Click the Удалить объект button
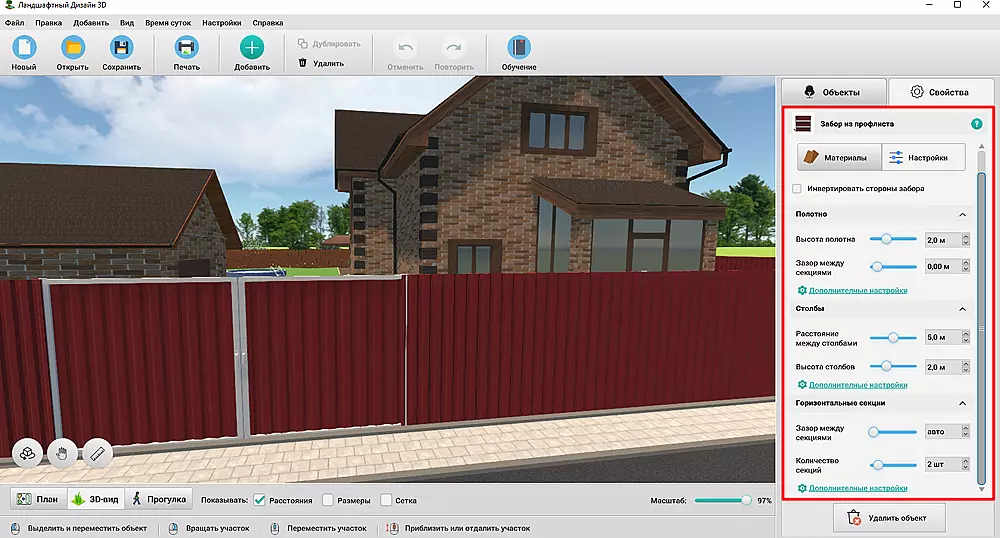Image resolution: width=1000 pixels, height=538 pixels. point(889,518)
